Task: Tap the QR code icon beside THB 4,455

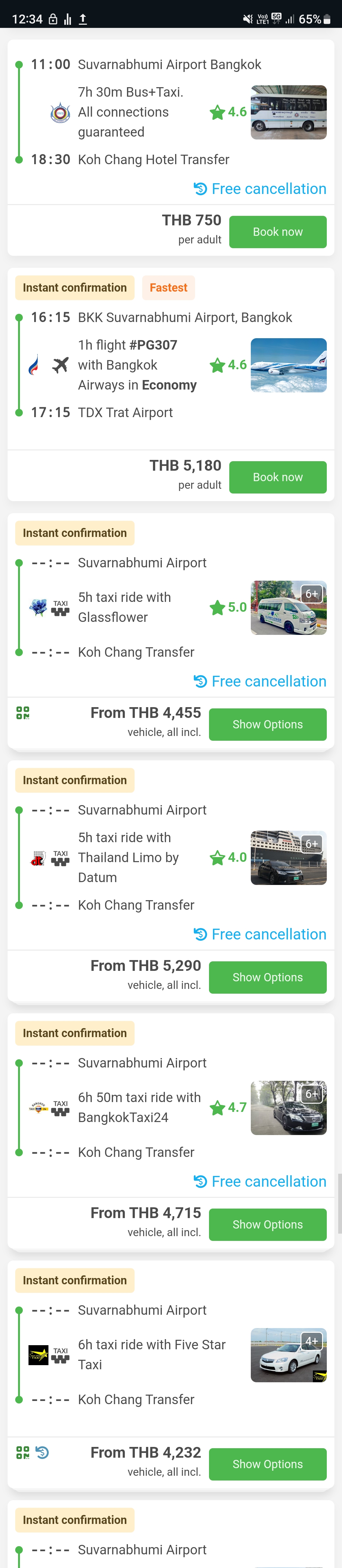Action: coord(22,713)
